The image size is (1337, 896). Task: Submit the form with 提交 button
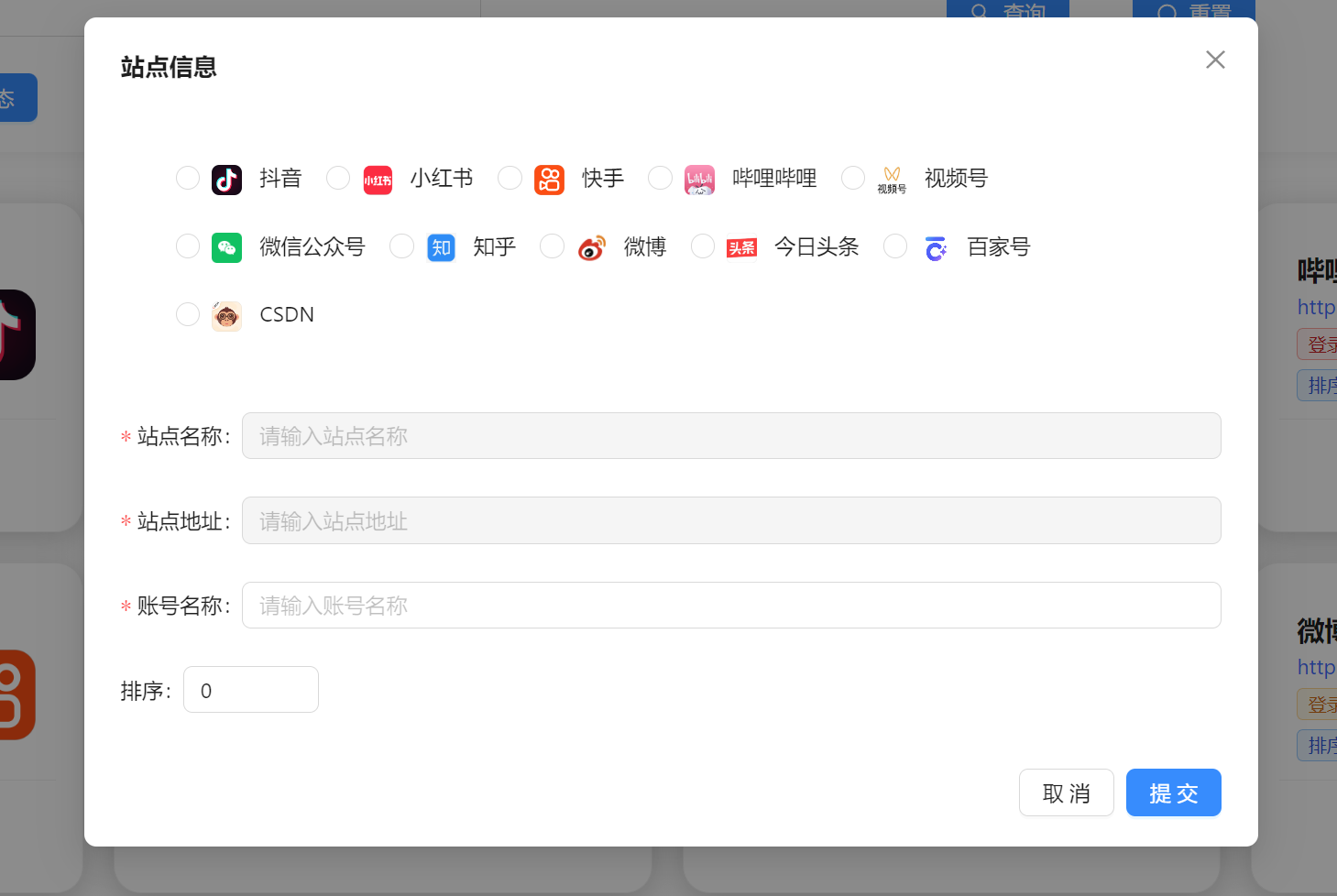click(1174, 792)
